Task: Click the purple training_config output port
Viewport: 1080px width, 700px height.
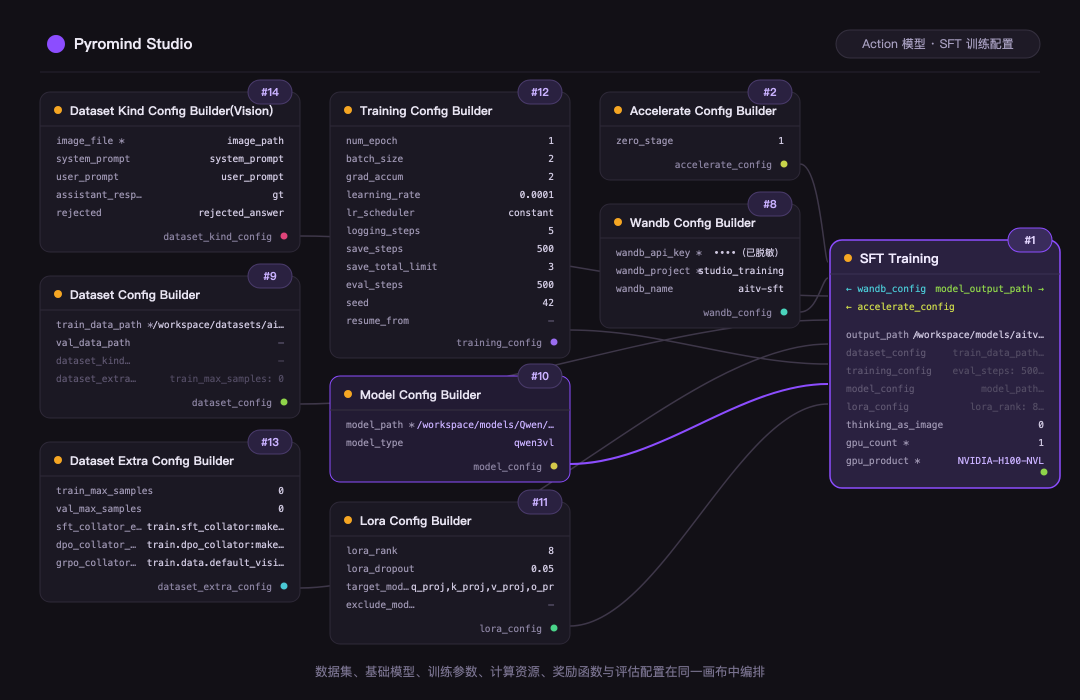Action: [x=554, y=342]
